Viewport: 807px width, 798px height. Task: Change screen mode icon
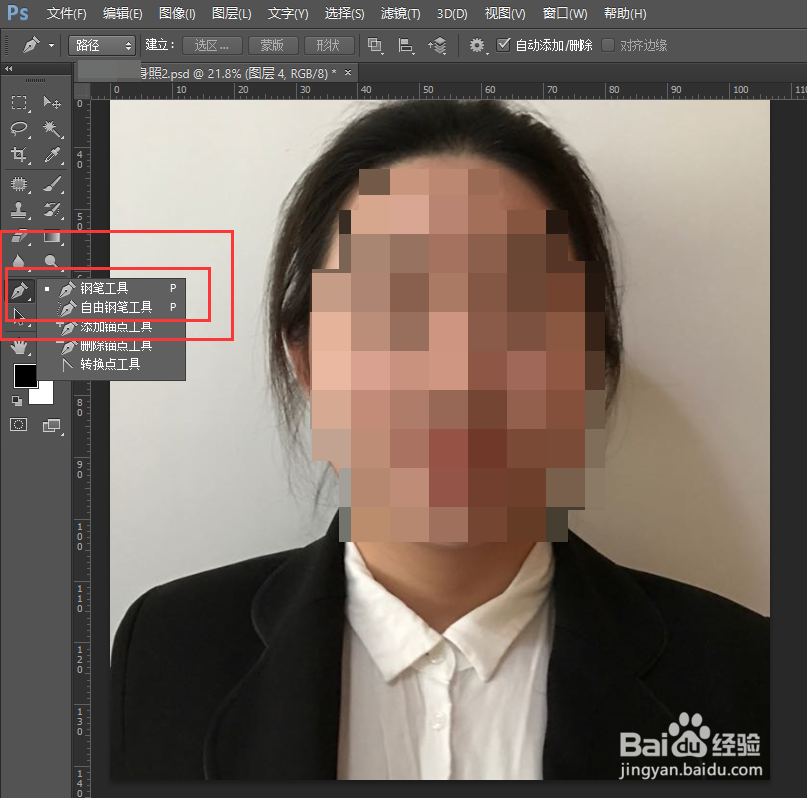pos(51,425)
